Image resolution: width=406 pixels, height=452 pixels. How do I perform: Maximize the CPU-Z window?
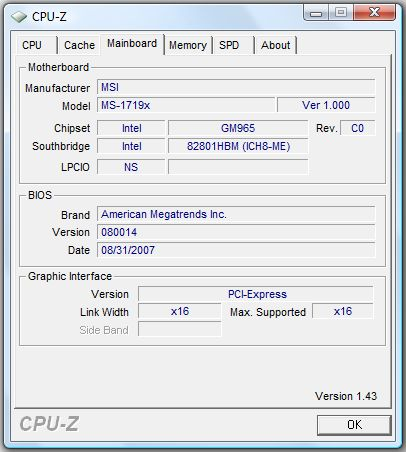tap(341, 13)
